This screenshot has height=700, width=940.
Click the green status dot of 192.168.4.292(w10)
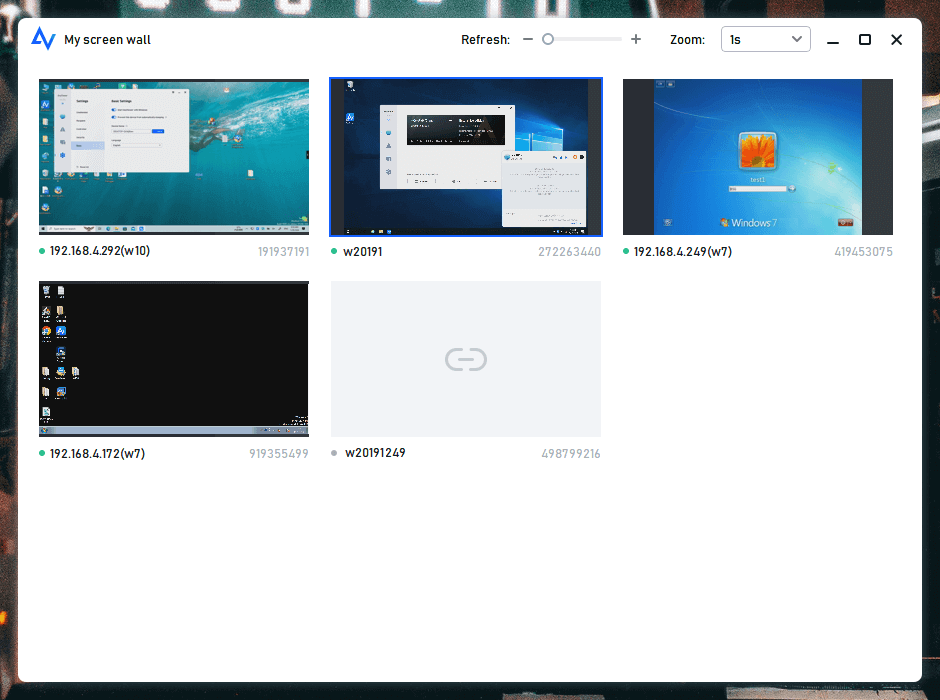coord(42,252)
